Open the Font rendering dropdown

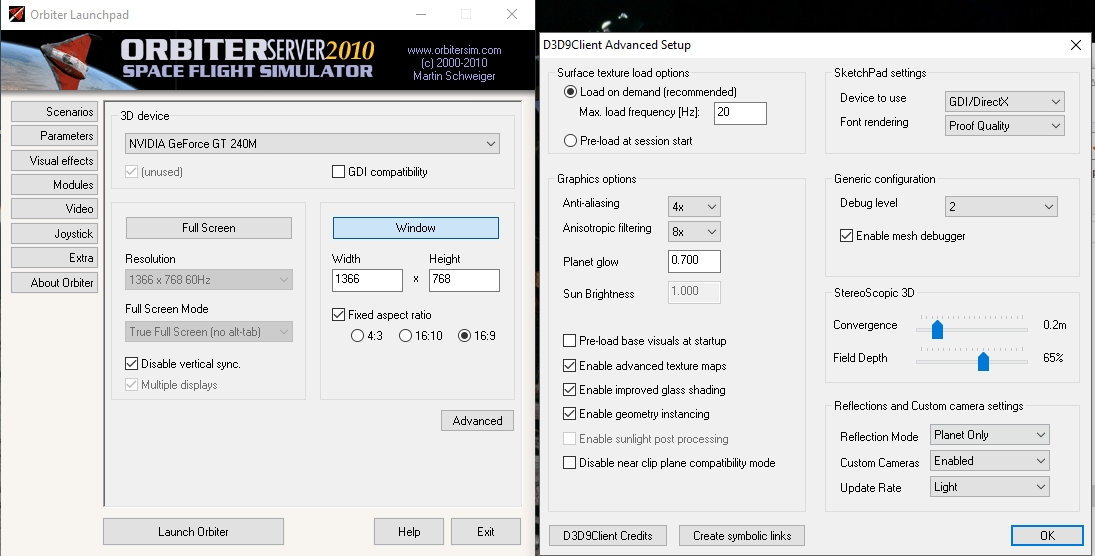pyautogui.click(x=1004, y=126)
